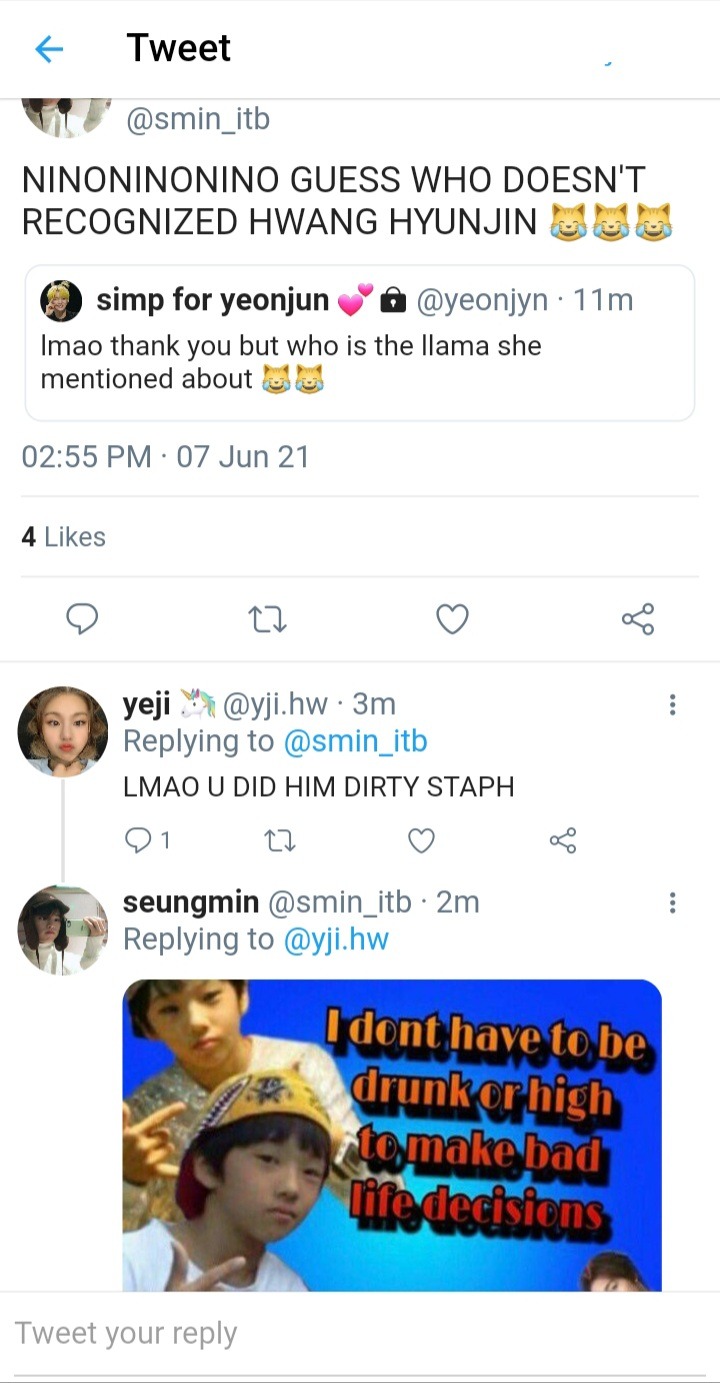This screenshot has width=720, height=1383.
Task: Open reply thread on yeji's tweet
Action: [146, 841]
